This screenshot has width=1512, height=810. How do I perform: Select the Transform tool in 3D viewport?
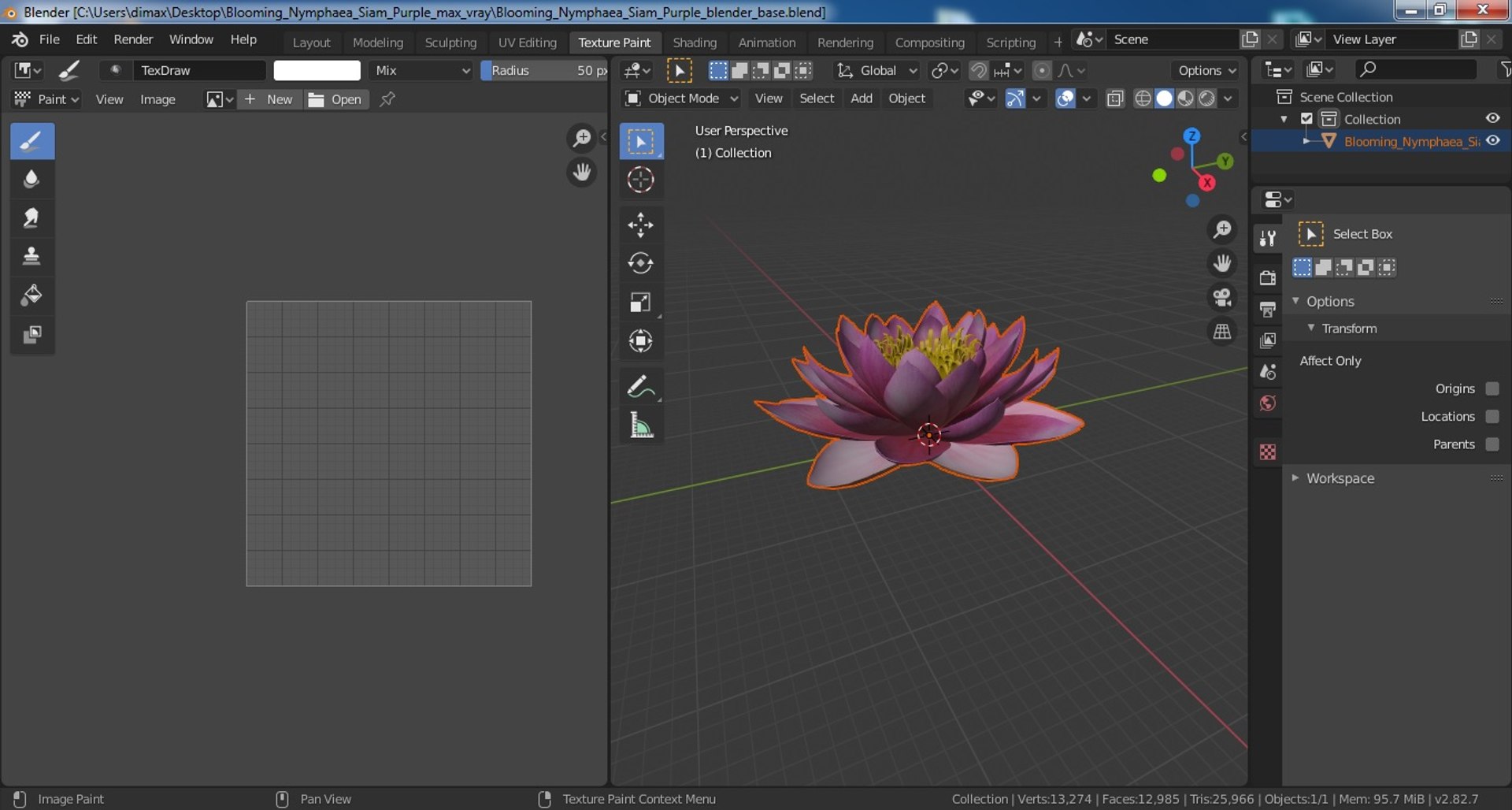tap(641, 340)
